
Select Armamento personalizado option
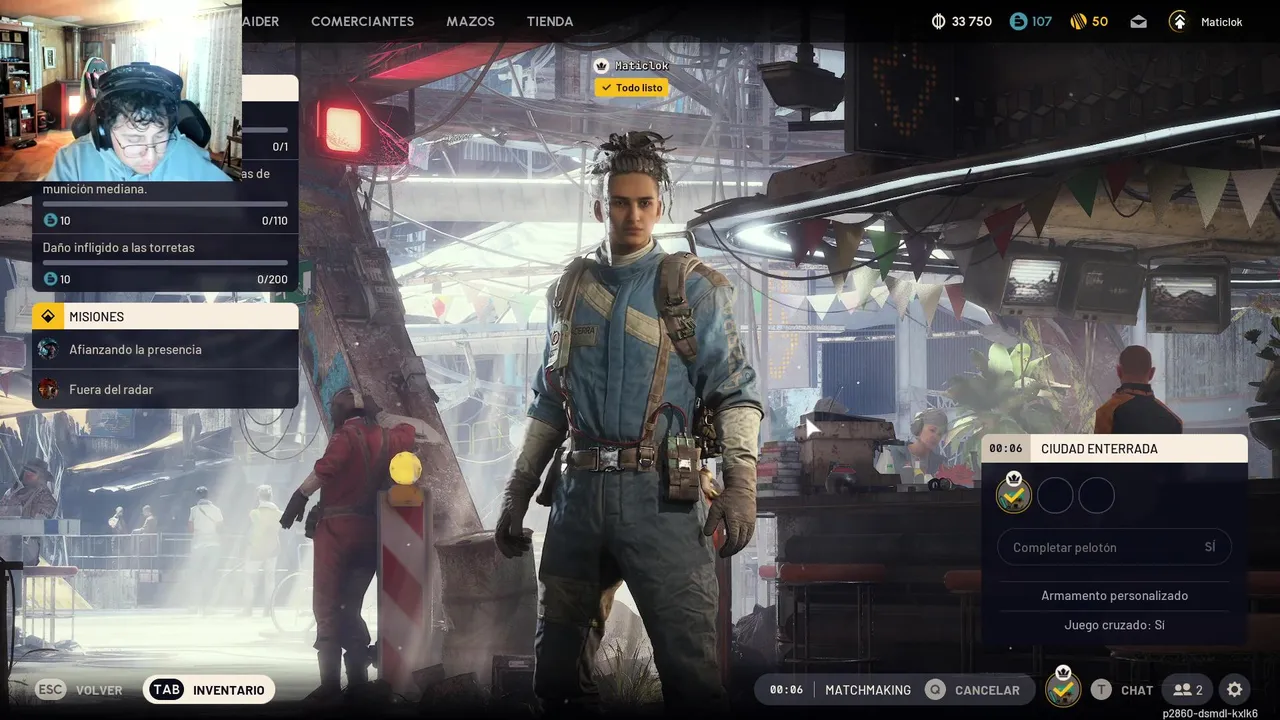(x=1114, y=595)
